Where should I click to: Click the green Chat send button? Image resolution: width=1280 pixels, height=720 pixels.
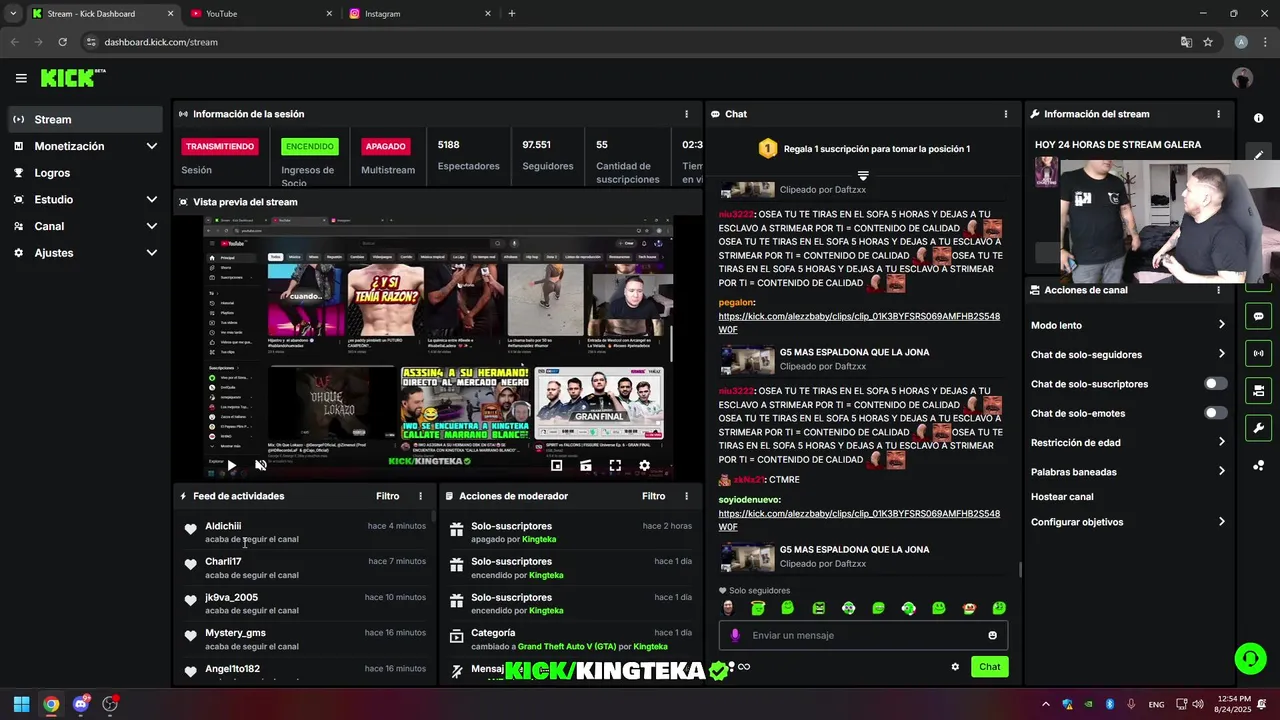[989, 667]
